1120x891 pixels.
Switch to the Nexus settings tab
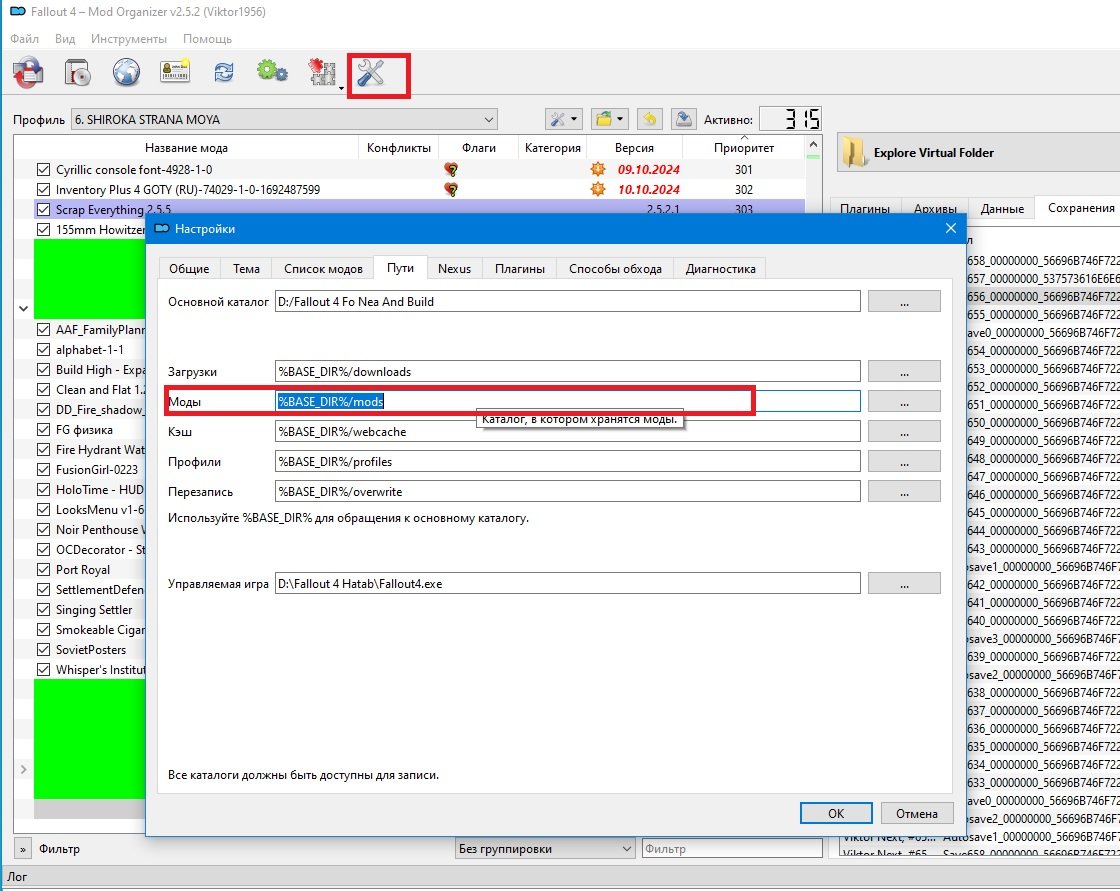point(454,268)
